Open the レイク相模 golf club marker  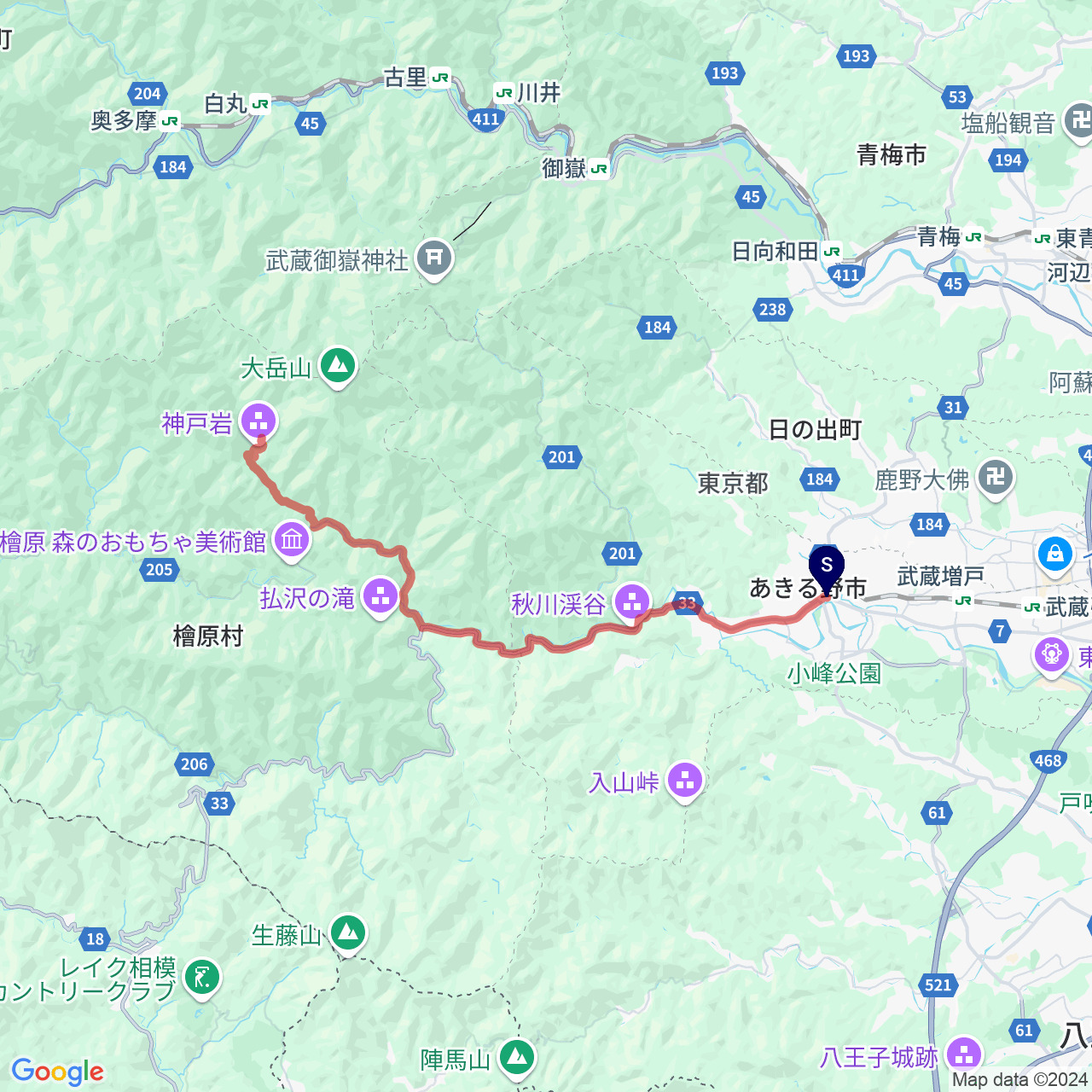202,979
